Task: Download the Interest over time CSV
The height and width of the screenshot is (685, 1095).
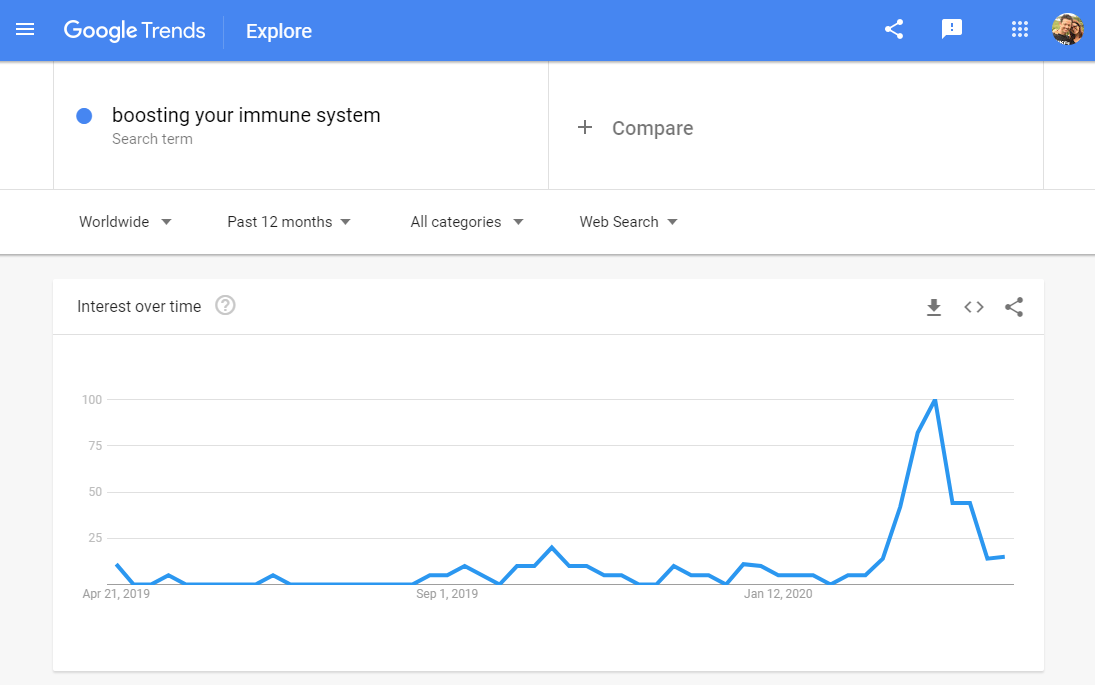Action: (934, 307)
